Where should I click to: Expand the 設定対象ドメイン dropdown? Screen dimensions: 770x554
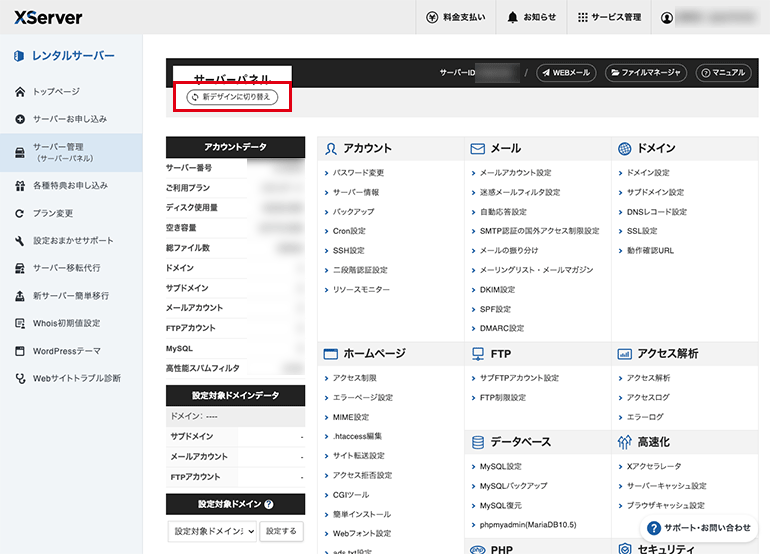212,531
